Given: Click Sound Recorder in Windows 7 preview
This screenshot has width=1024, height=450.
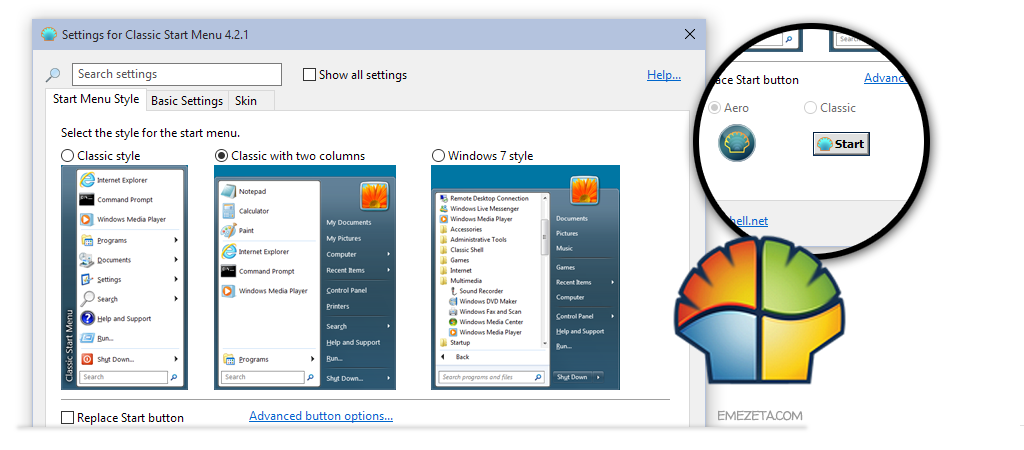Looking at the screenshot, I should pos(475,291).
